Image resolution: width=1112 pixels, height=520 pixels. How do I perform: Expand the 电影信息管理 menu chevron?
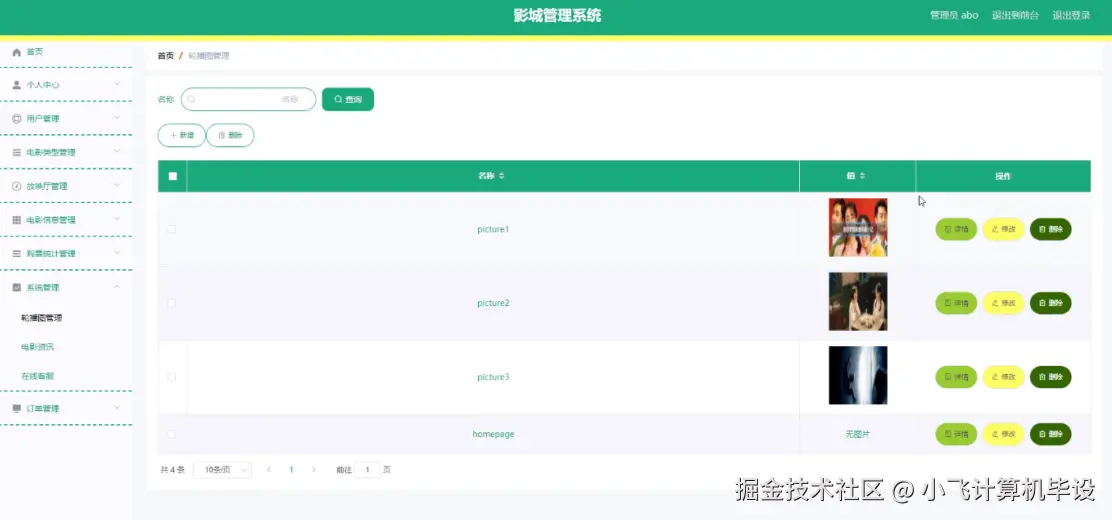pos(117,219)
